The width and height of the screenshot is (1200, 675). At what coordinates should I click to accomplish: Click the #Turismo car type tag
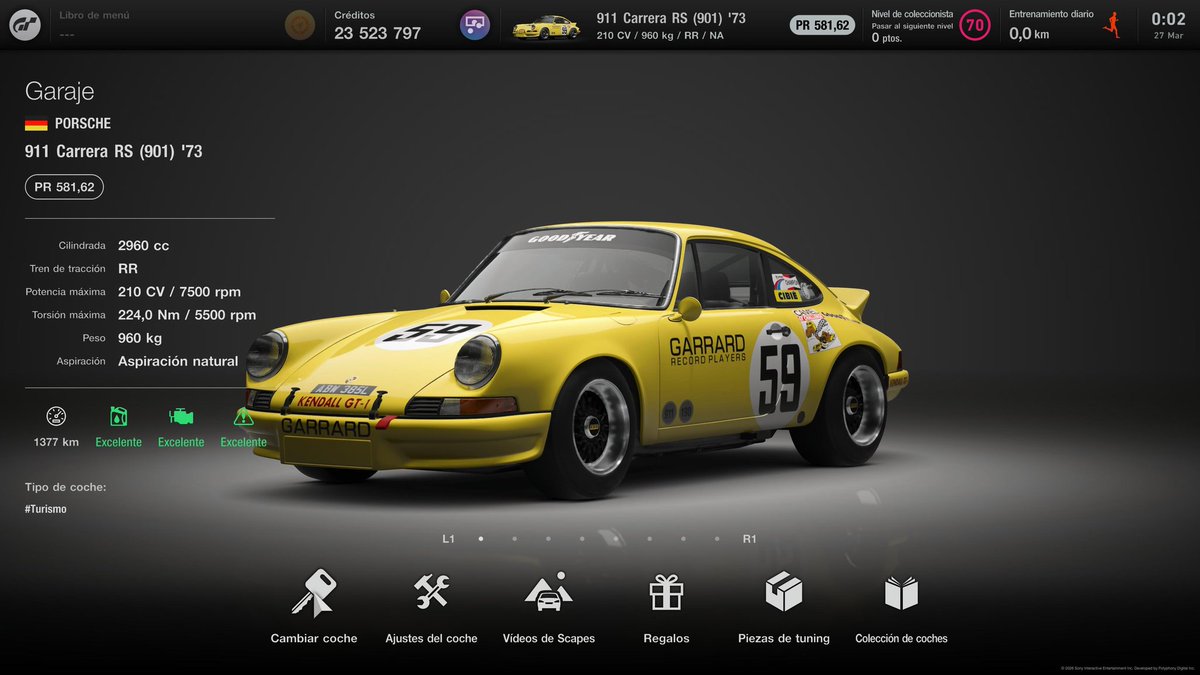[x=46, y=509]
